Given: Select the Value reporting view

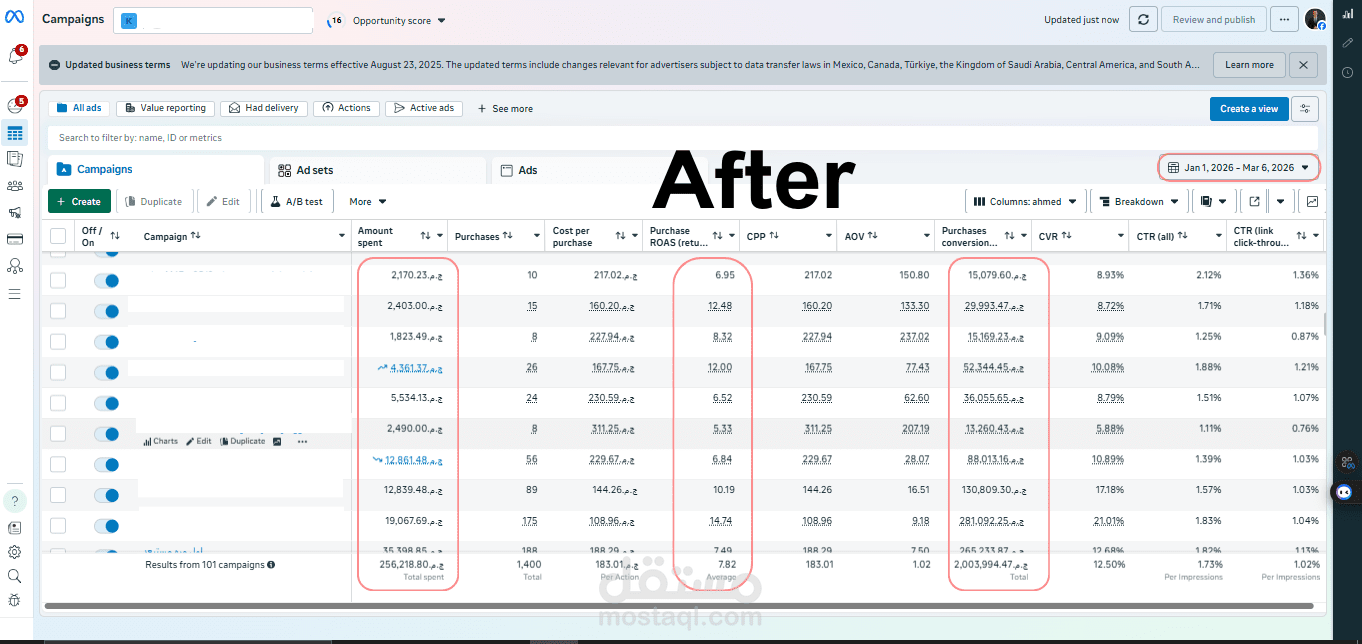Looking at the screenshot, I should pos(165,108).
